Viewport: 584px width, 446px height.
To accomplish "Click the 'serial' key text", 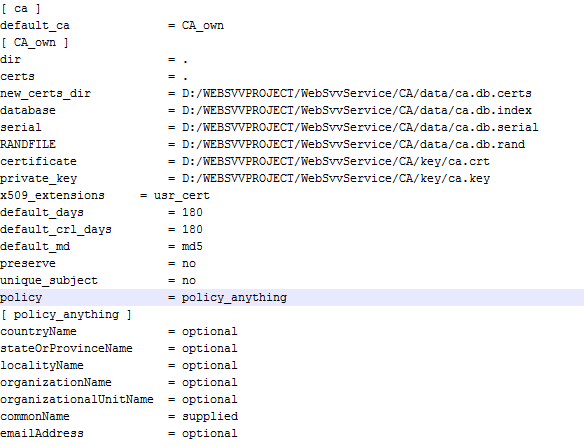I will [x=21, y=127].
